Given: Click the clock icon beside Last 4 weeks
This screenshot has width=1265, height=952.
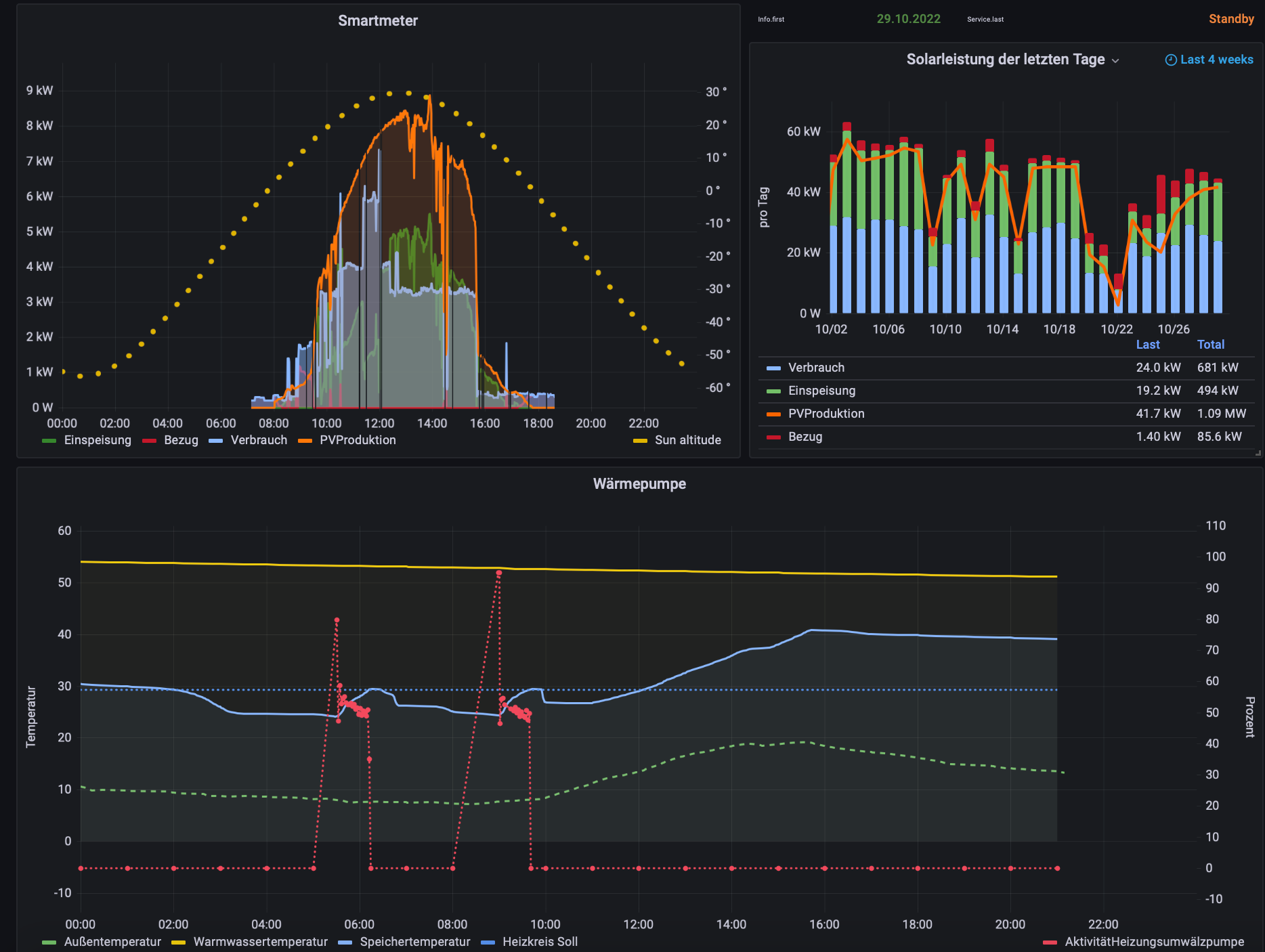Looking at the screenshot, I should (1170, 60).
